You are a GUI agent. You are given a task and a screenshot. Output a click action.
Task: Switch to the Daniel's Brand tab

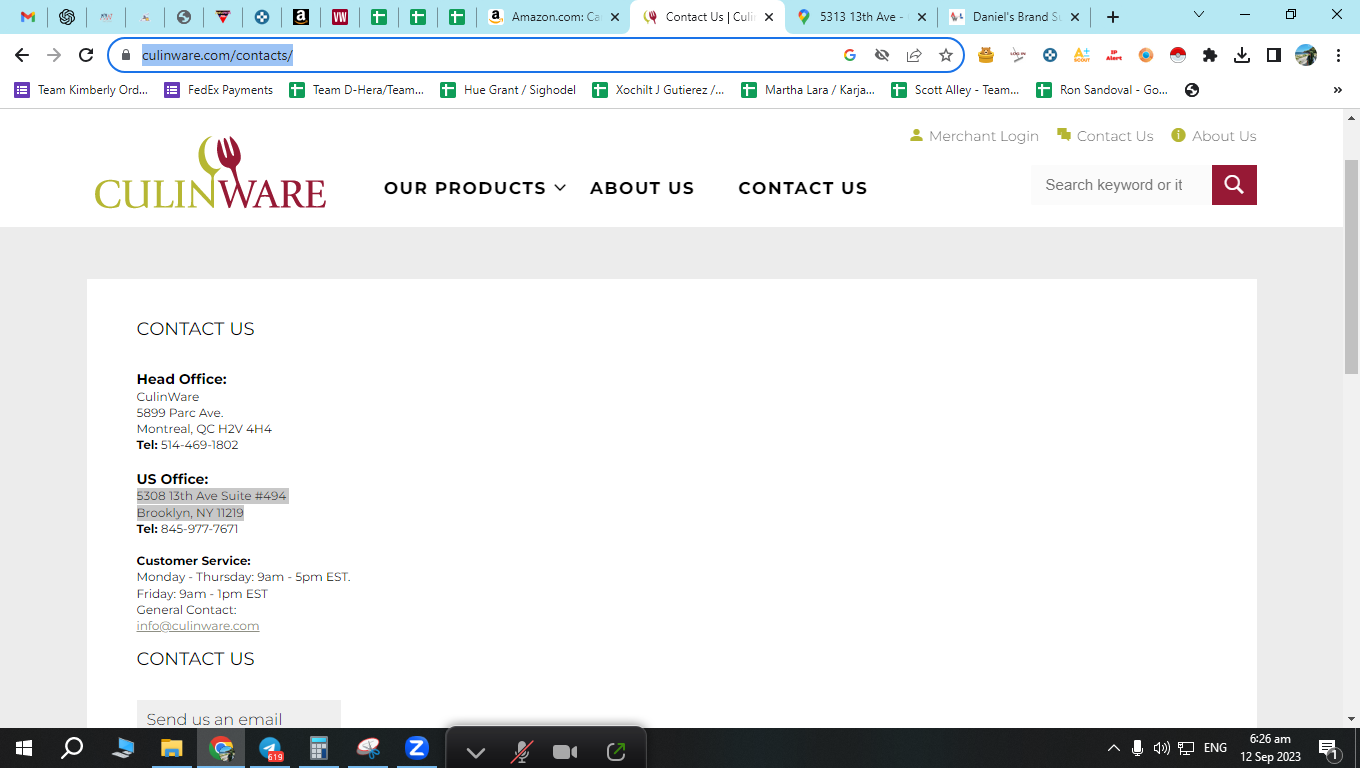(x=1015, y=17)
